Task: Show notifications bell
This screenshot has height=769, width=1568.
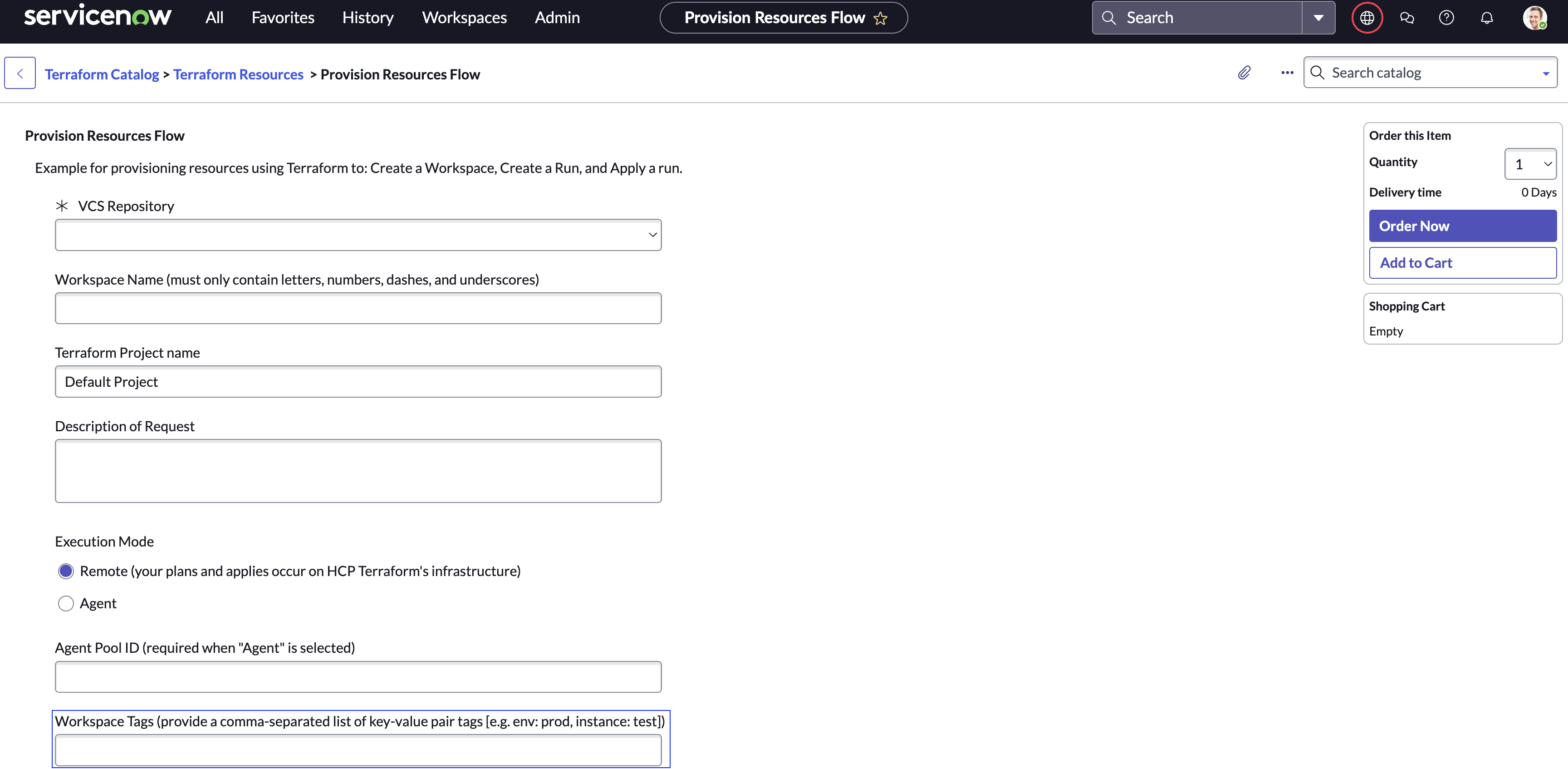Action: click(1486, 18)
